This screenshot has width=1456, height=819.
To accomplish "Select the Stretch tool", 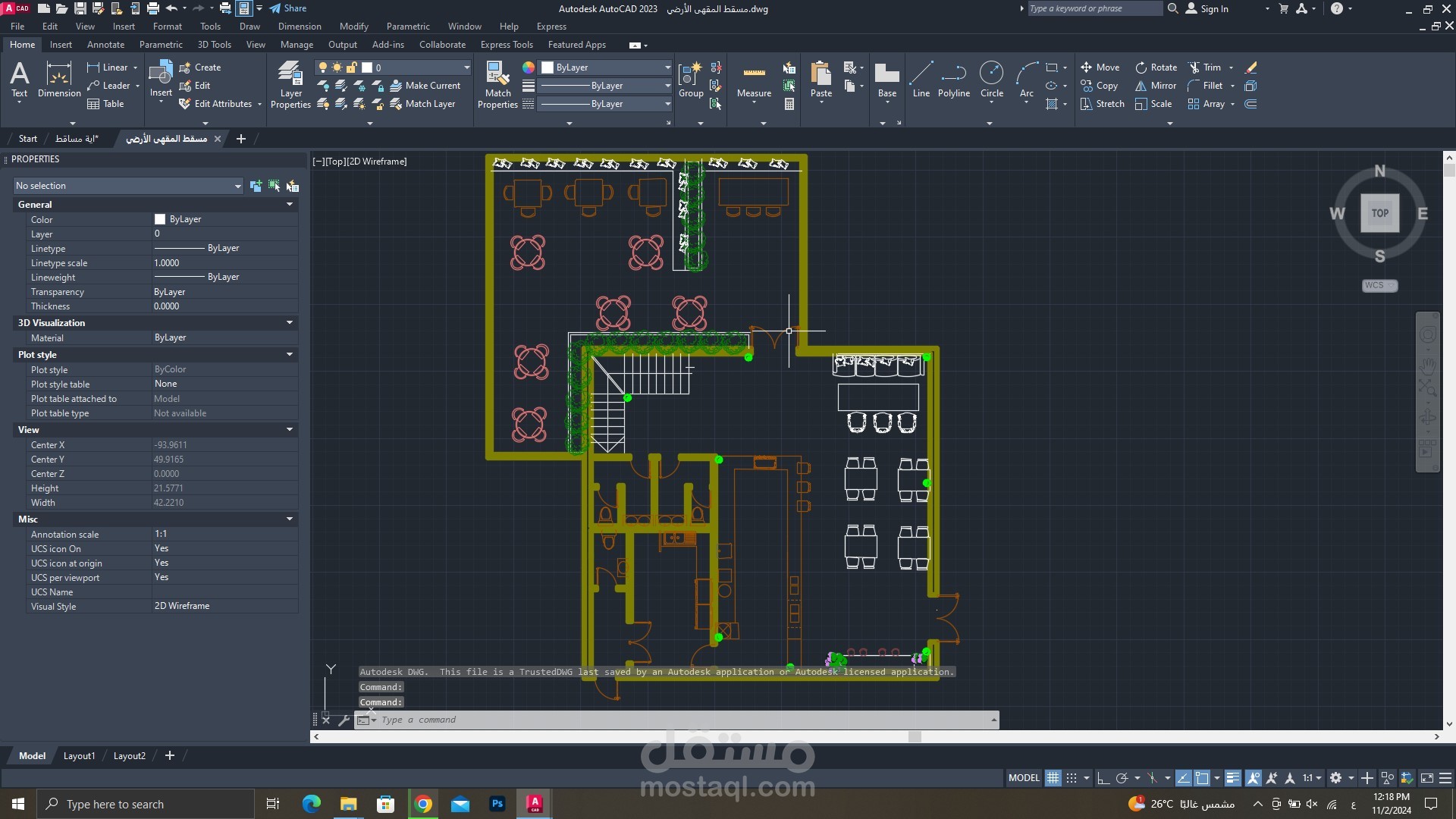I will (1103, 104).
